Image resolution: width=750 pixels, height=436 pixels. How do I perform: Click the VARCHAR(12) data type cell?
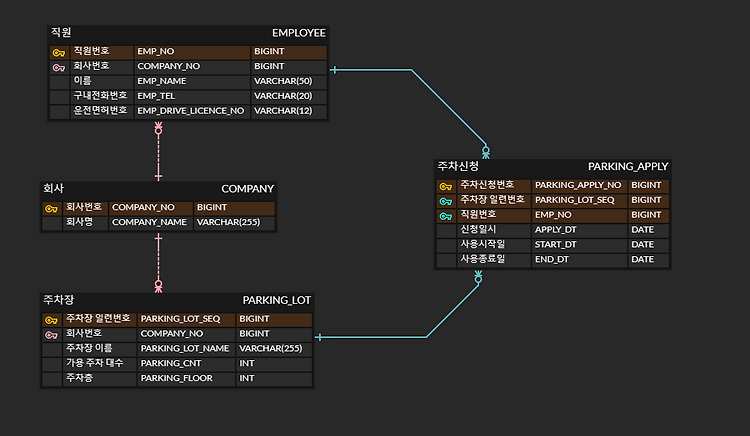pyautogui.click(x=288, y=111)
